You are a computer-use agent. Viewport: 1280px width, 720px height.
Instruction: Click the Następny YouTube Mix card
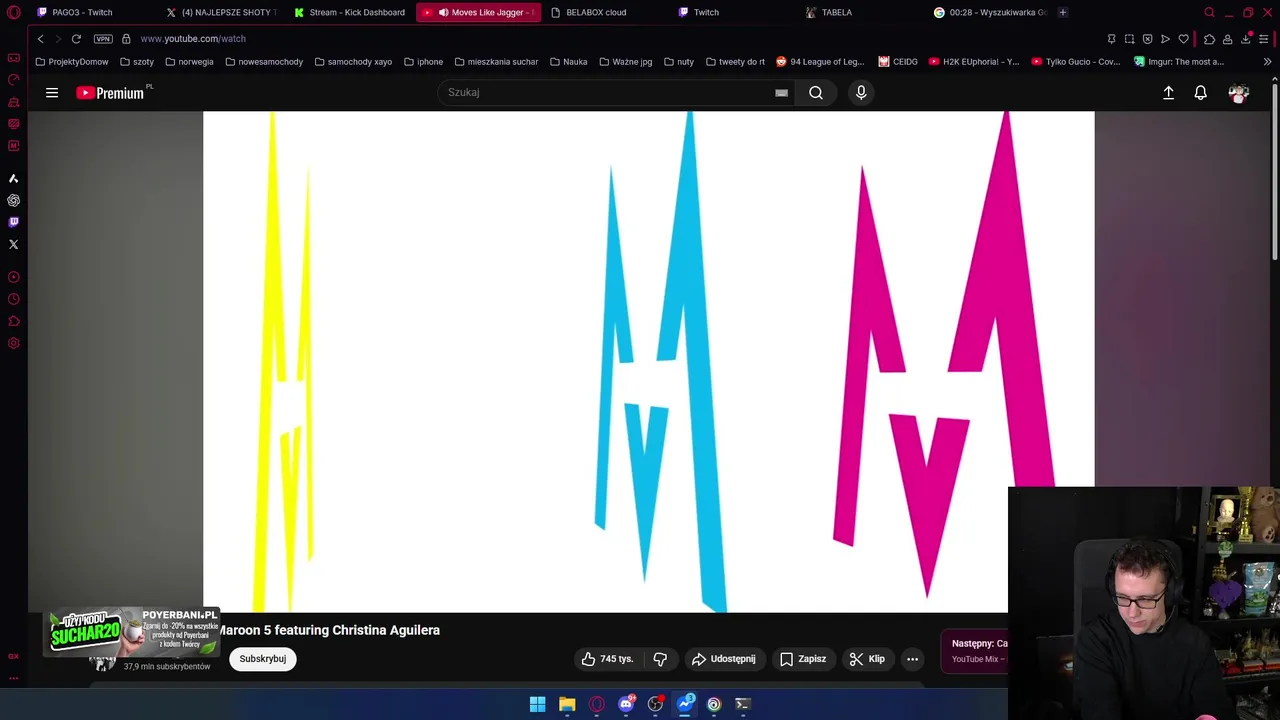tap(975, 651)
